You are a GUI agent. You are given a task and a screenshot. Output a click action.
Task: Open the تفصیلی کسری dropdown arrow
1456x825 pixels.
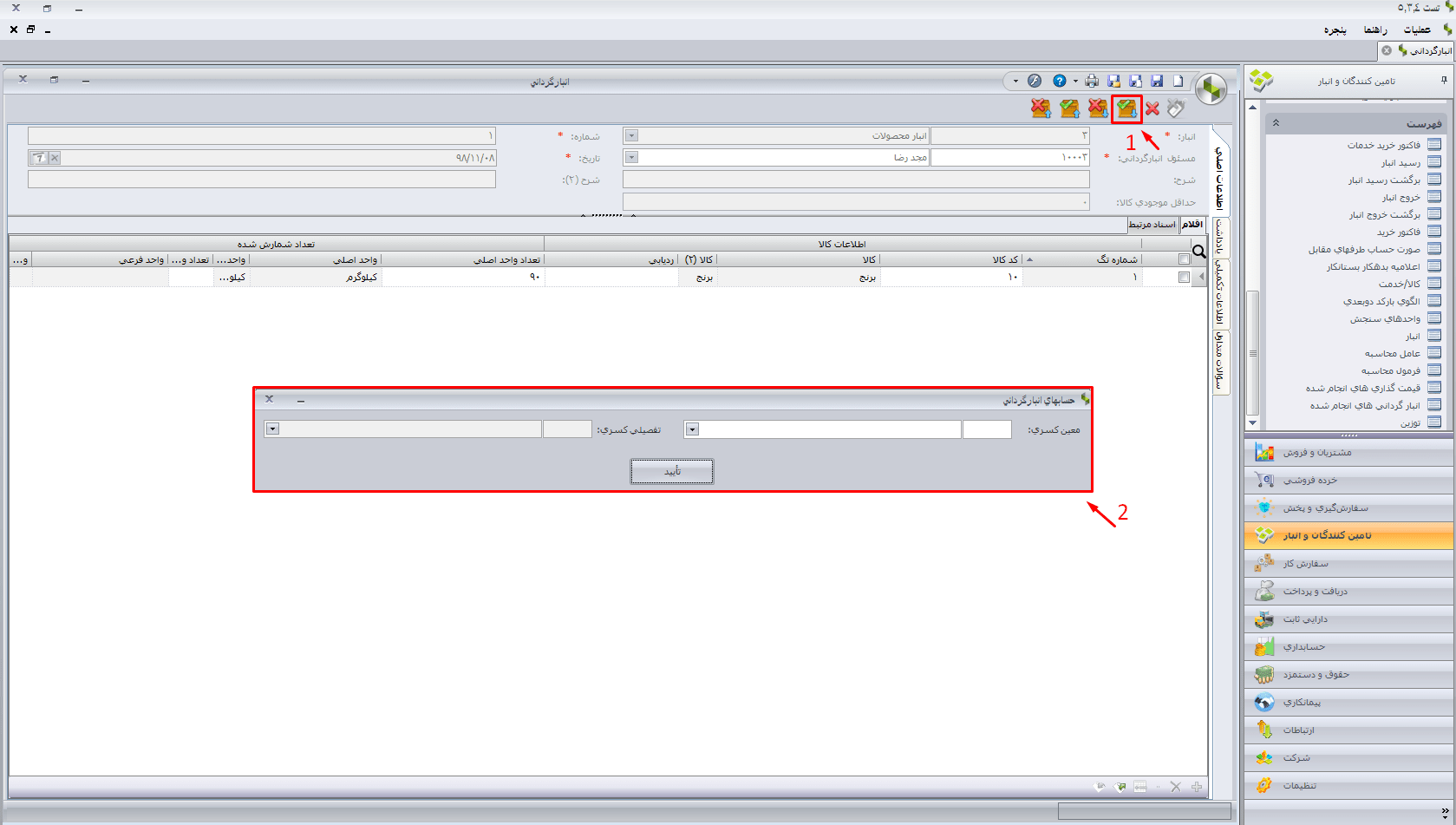tap(272, 429)
